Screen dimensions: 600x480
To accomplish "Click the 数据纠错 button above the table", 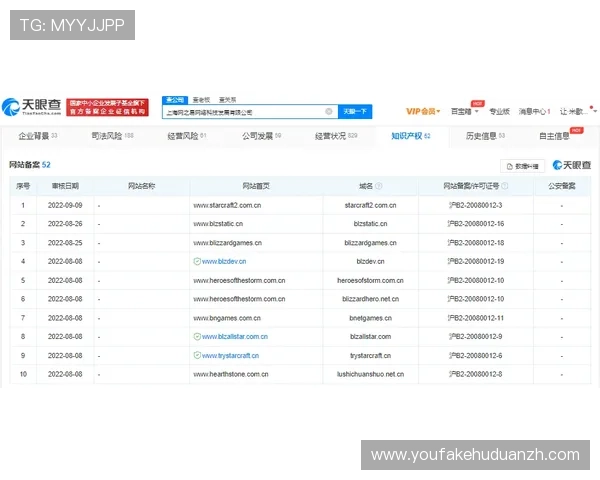I will click(x=522, y=166).
